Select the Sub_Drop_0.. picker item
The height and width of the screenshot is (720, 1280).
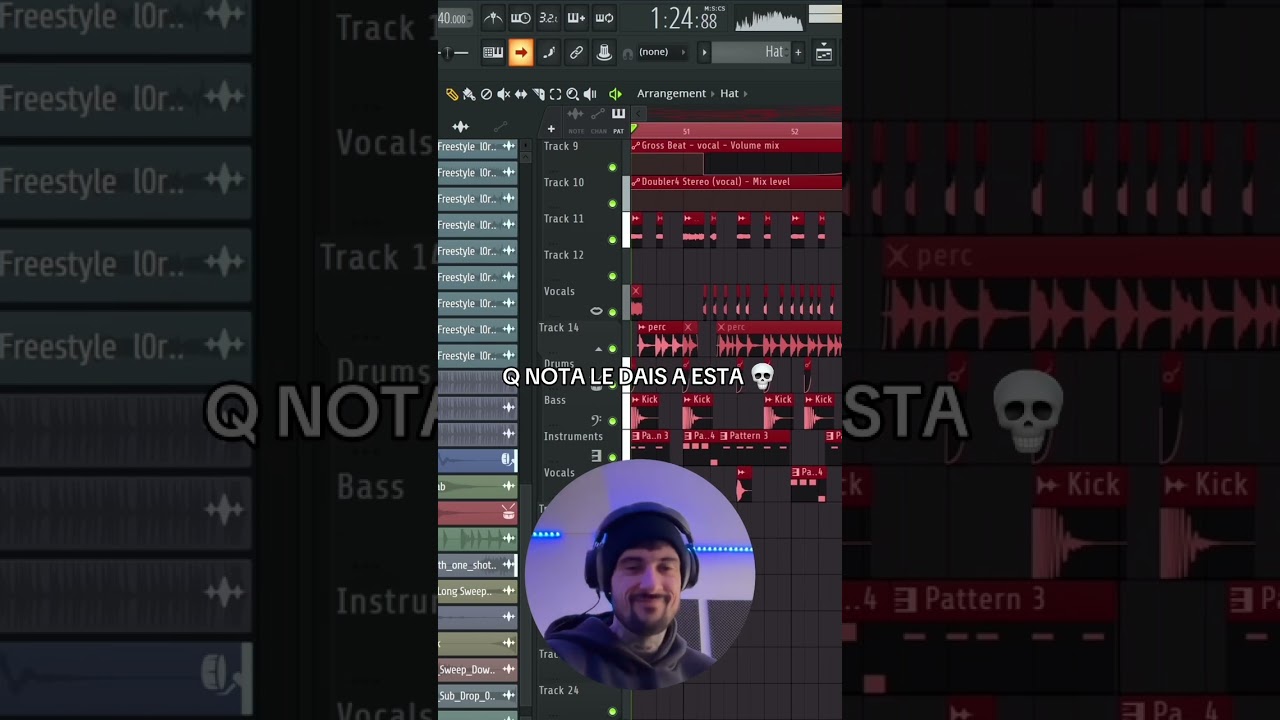(x=477, y=695)
